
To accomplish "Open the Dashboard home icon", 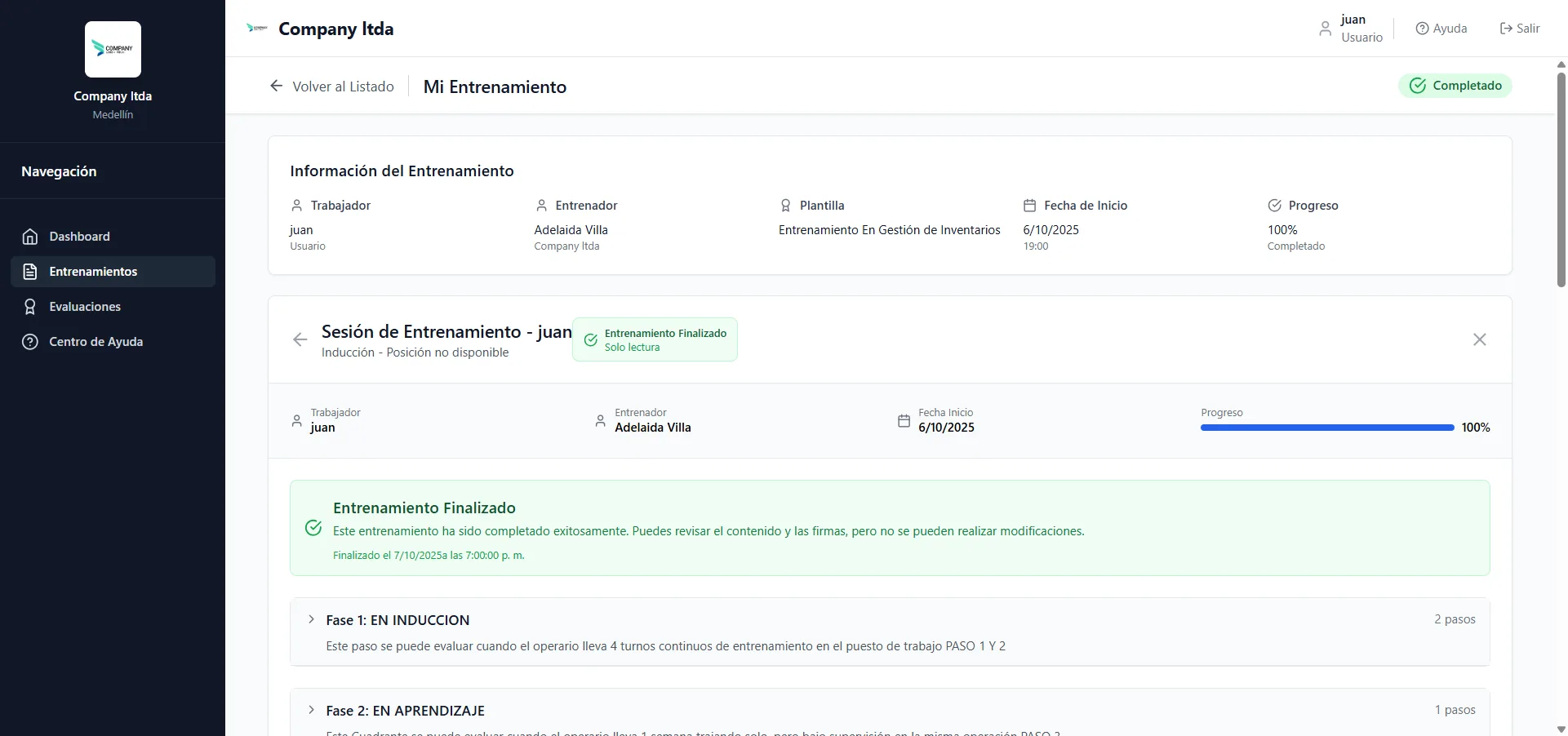I will [x=30, y=237].
